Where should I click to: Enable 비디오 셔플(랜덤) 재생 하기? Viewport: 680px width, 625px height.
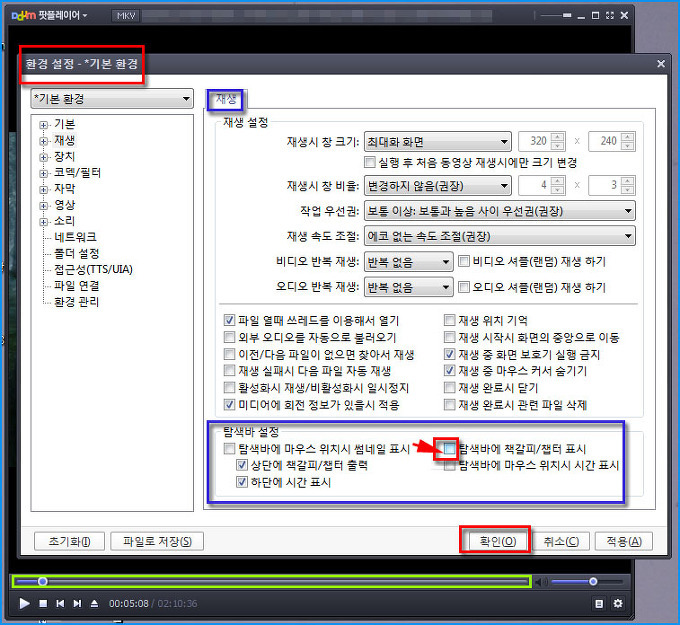point(464,261)
